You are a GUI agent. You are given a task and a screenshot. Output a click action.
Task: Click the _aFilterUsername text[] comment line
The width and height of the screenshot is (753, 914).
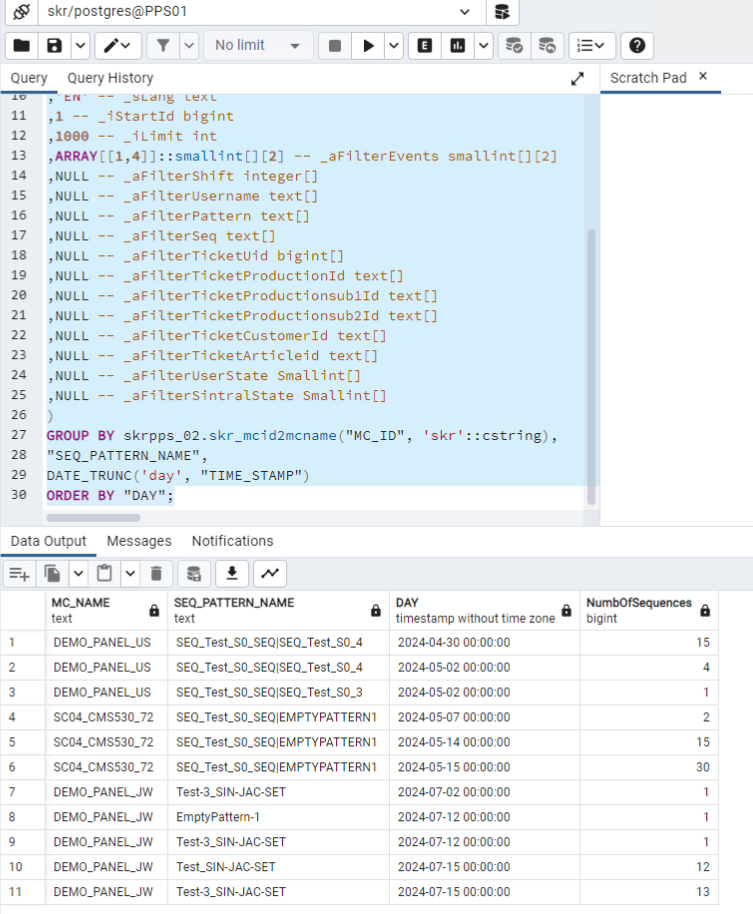[x=184, y=196]
